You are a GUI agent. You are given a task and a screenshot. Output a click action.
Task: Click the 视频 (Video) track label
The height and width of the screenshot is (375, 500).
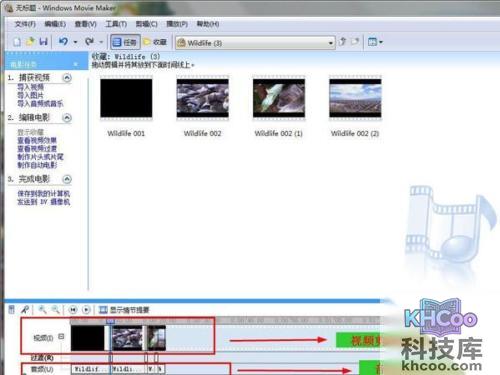43,338
